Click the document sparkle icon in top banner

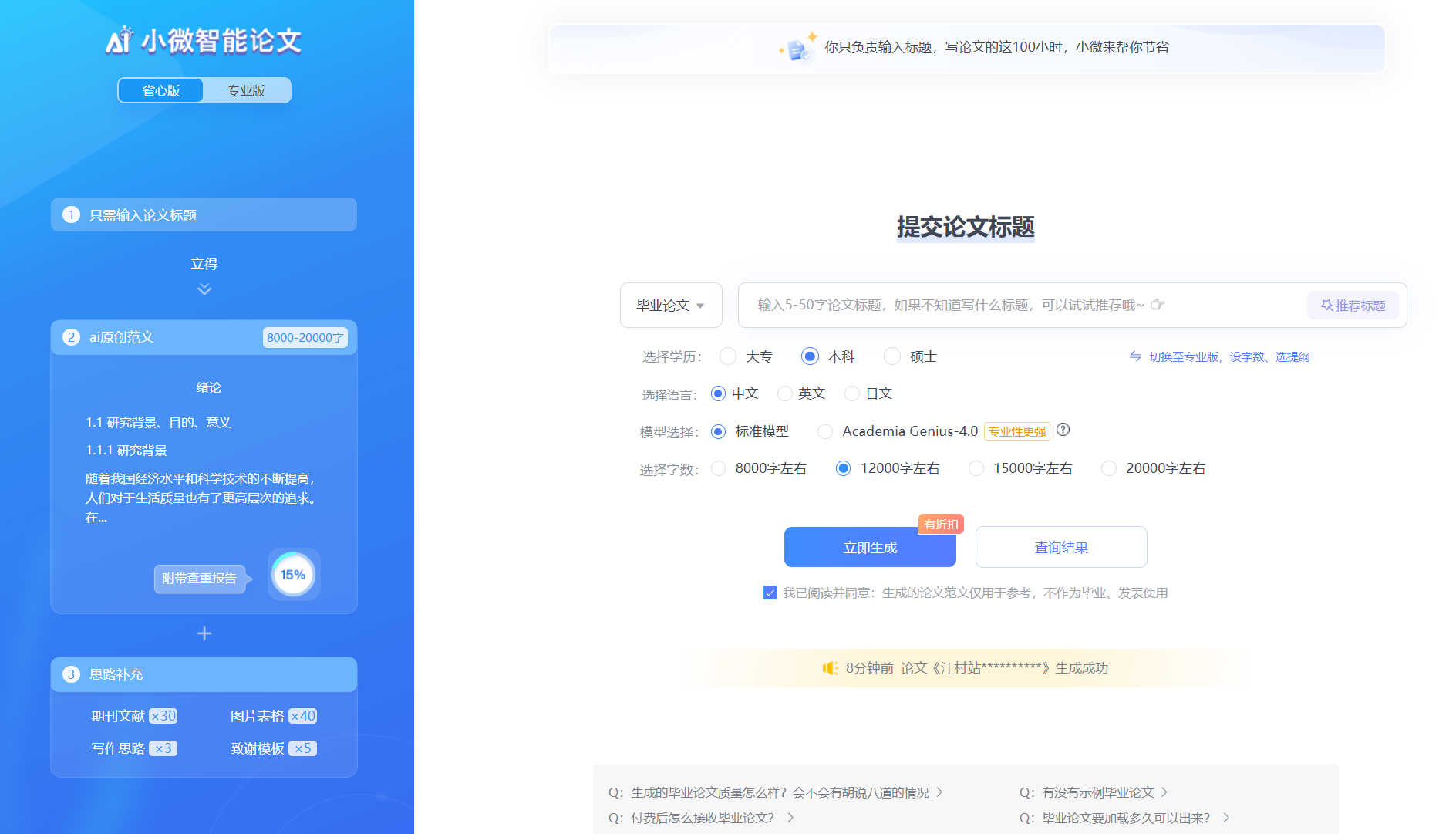[798, 48]
